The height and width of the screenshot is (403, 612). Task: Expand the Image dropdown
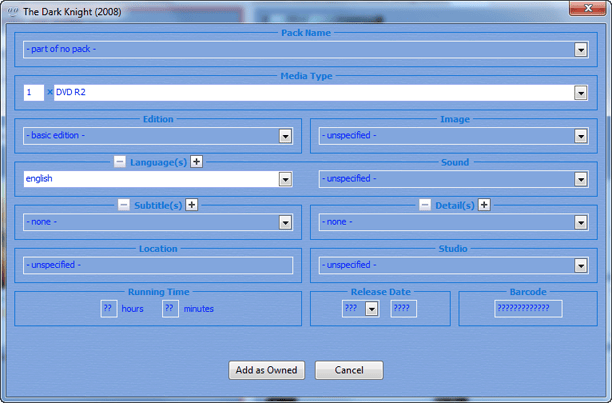click(x=581, y=136)
